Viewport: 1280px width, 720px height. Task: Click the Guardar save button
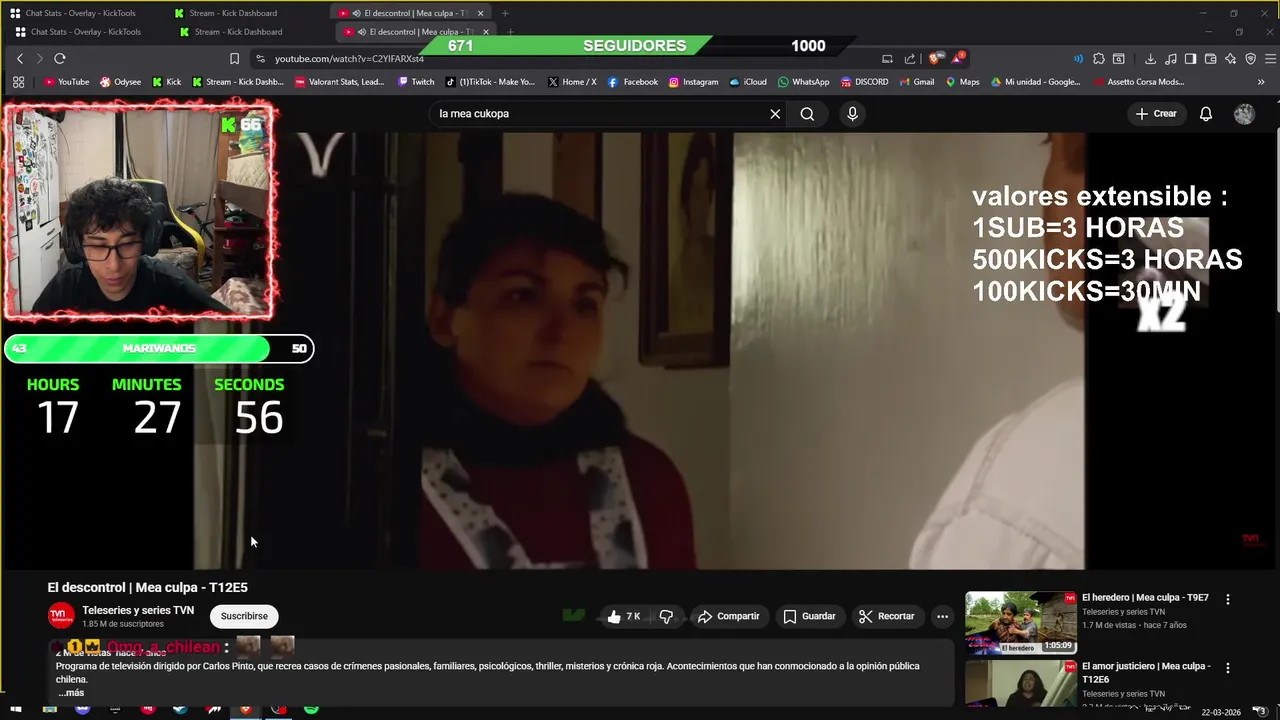pyautogui.click(x=810, y=616)
